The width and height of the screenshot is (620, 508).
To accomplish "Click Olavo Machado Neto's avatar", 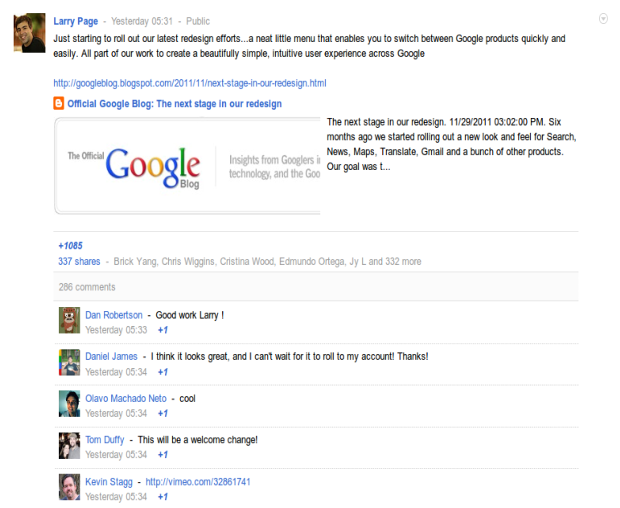I will [x=69, y=404].
